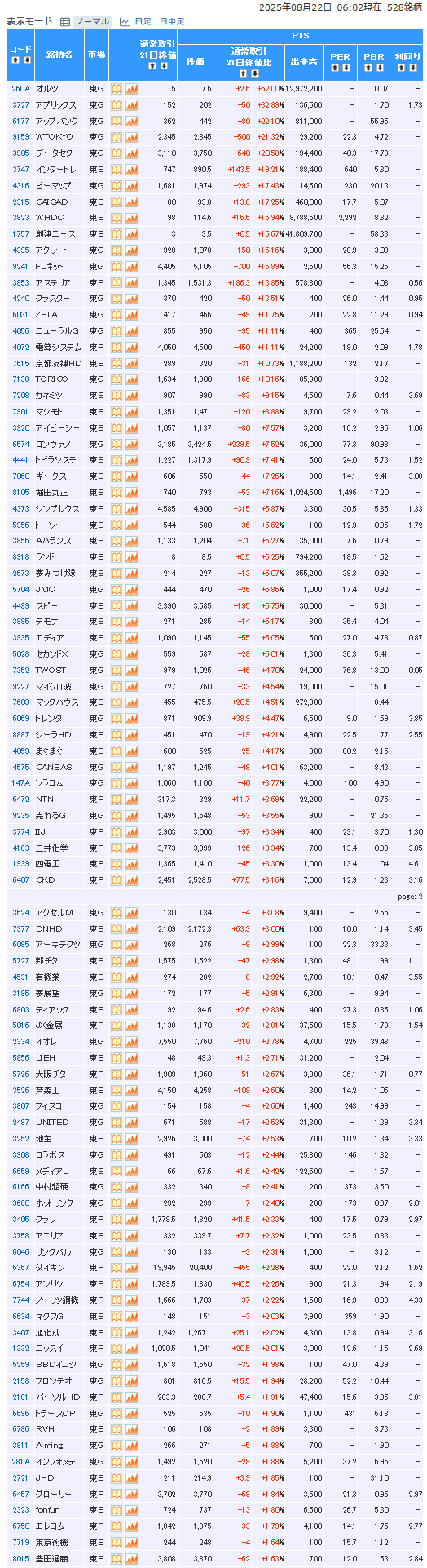Click book icon in データセク row
Screen dimensions: 427x1568
[117, 153]
